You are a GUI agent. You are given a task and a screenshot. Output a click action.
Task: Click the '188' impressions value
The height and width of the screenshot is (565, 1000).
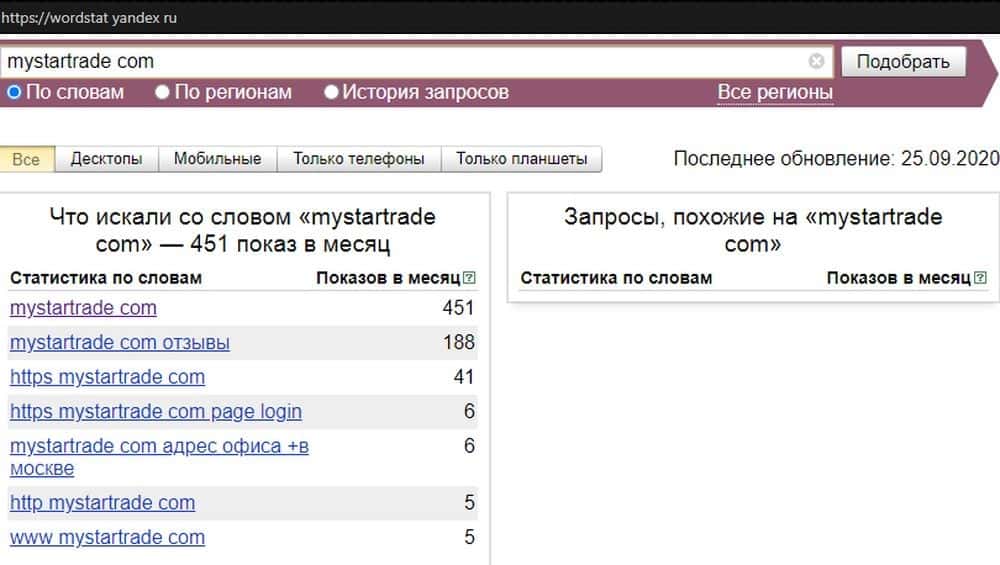[x=459, y=342]
